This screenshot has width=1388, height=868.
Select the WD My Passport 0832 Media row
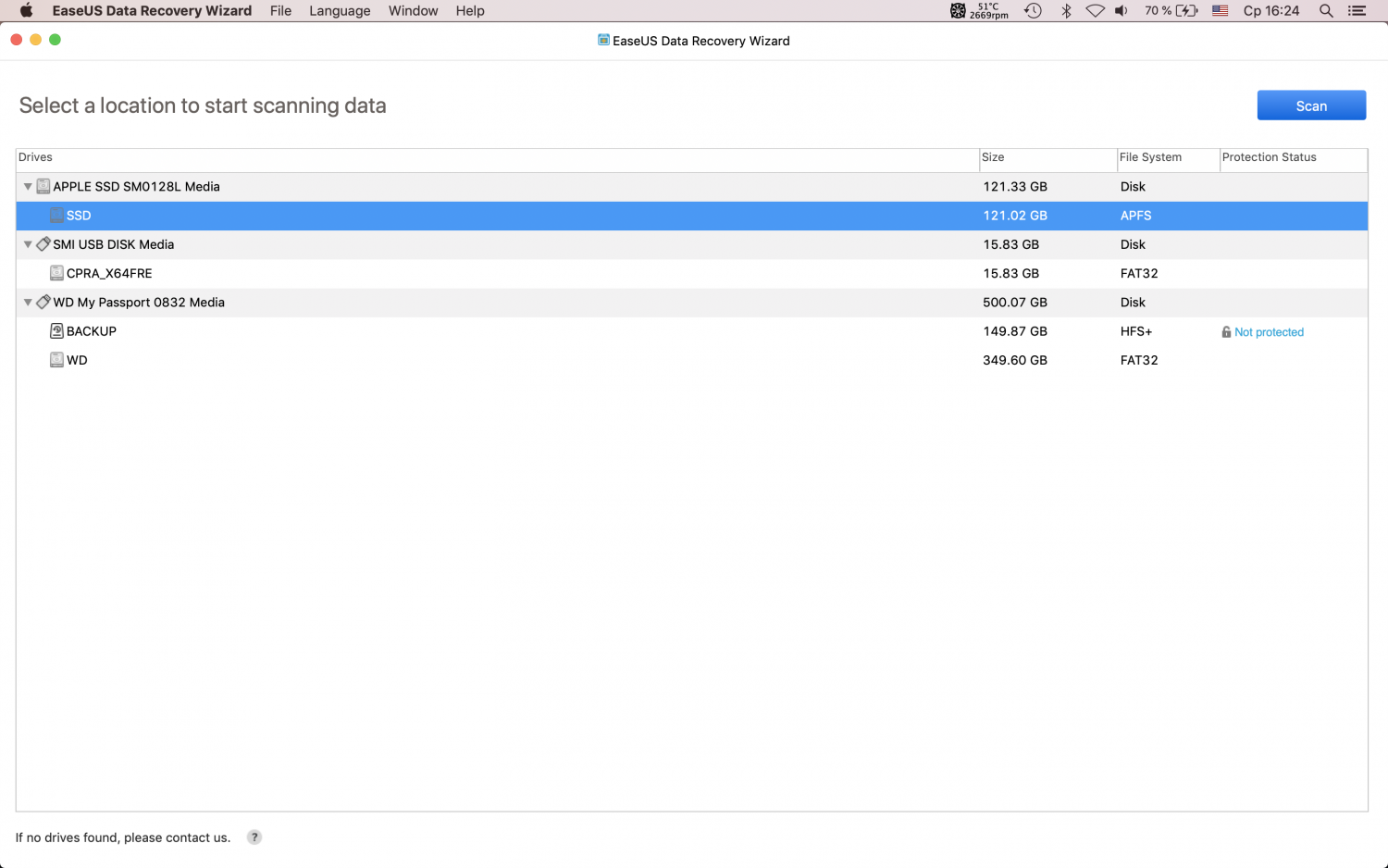pyautogui.click(x=692, y=303)
